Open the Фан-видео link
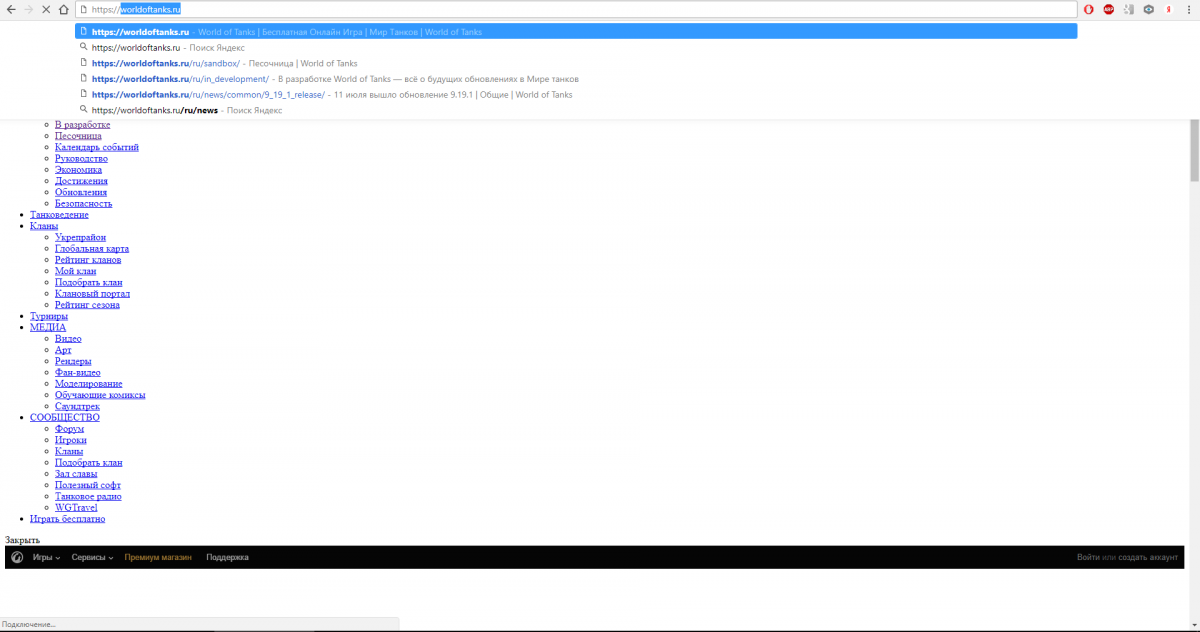 coord(77,373)
